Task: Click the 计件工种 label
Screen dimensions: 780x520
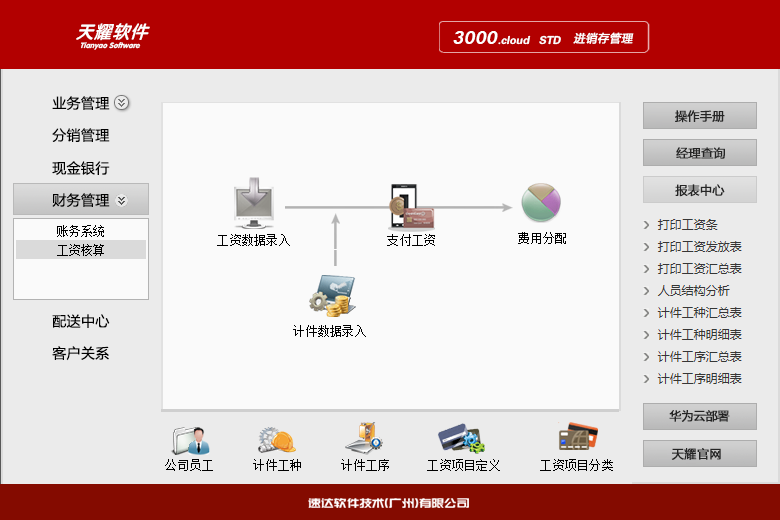Action: tap(277, 466)
